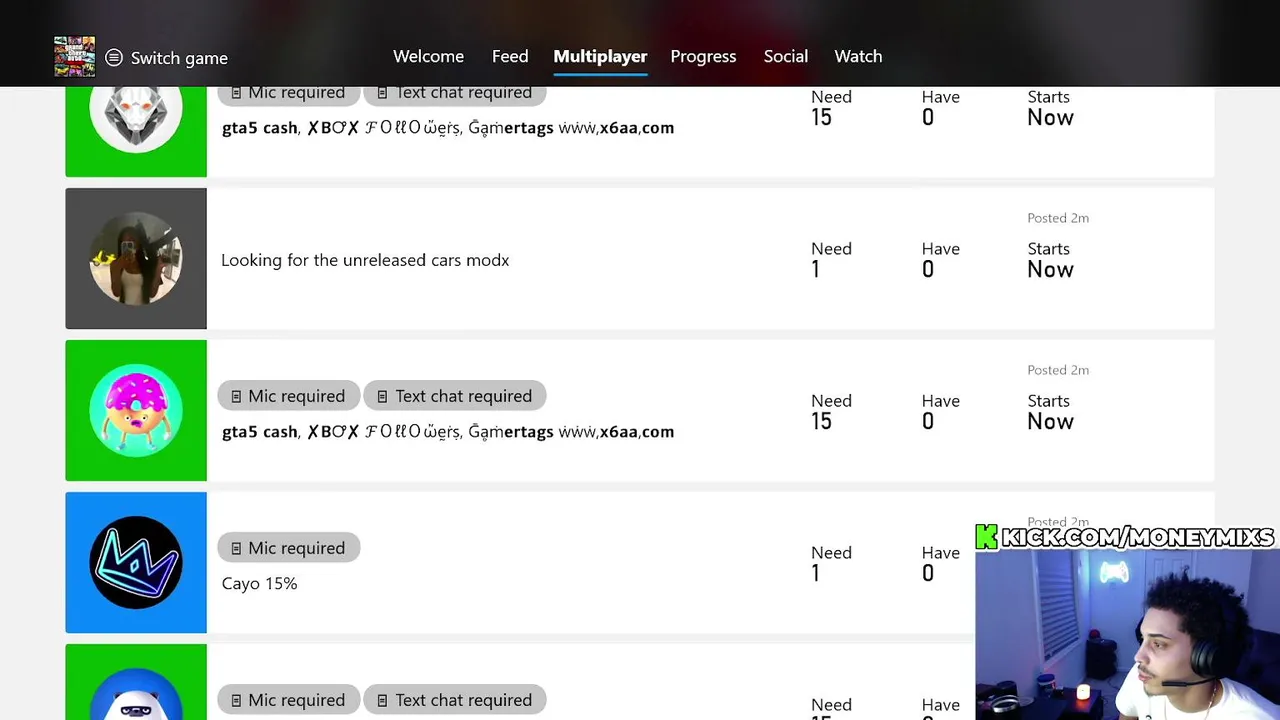Image resolution: width=1280 pixels, height=720 pixels.
Task: Click 'Have 0' on the Cayo 15% post
Action: click(940, 564)
